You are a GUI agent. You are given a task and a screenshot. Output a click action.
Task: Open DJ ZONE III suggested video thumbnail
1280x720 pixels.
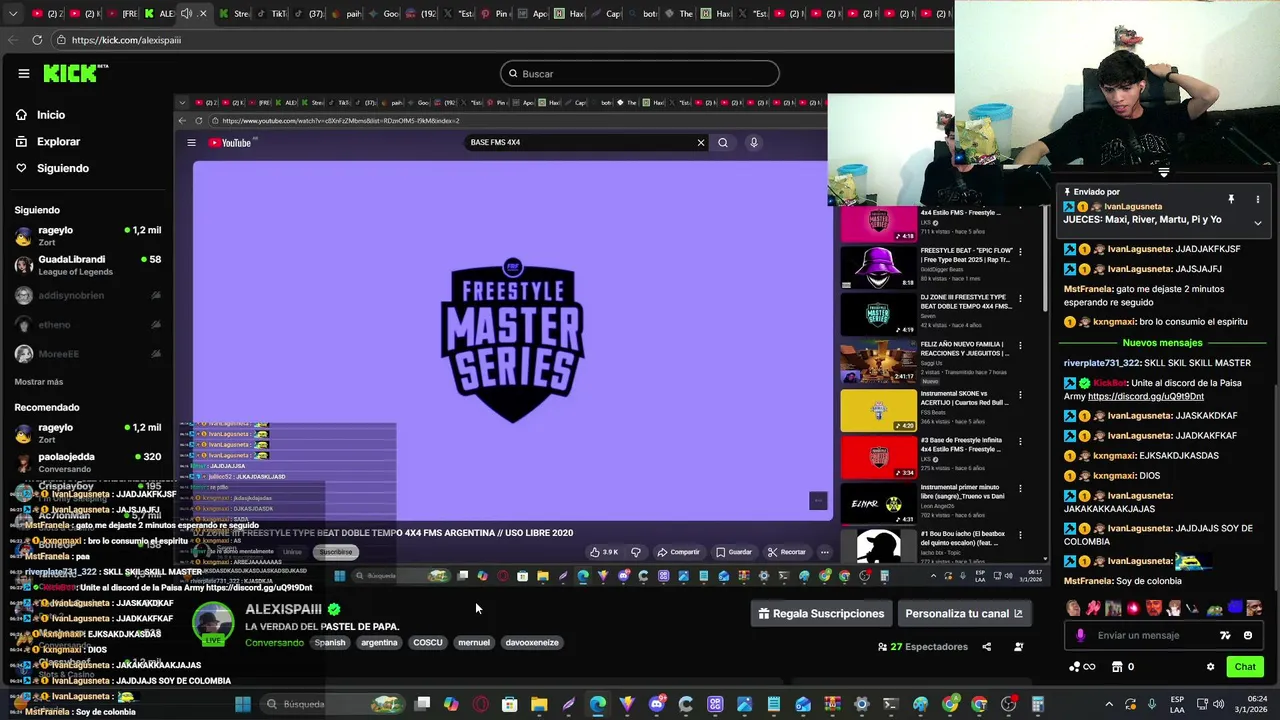(x=878, y=315)
